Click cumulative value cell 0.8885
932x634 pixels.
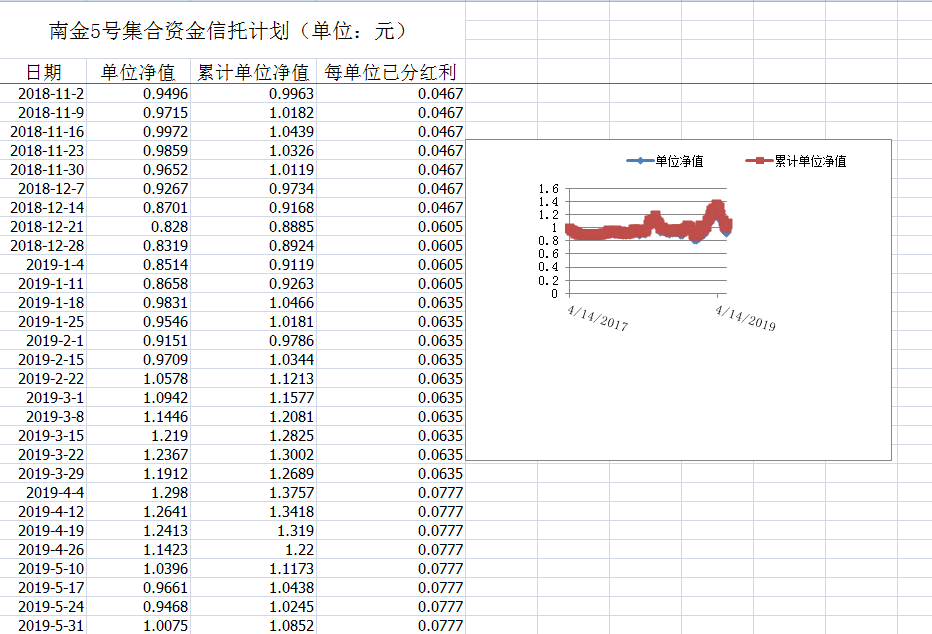[253, 226]
